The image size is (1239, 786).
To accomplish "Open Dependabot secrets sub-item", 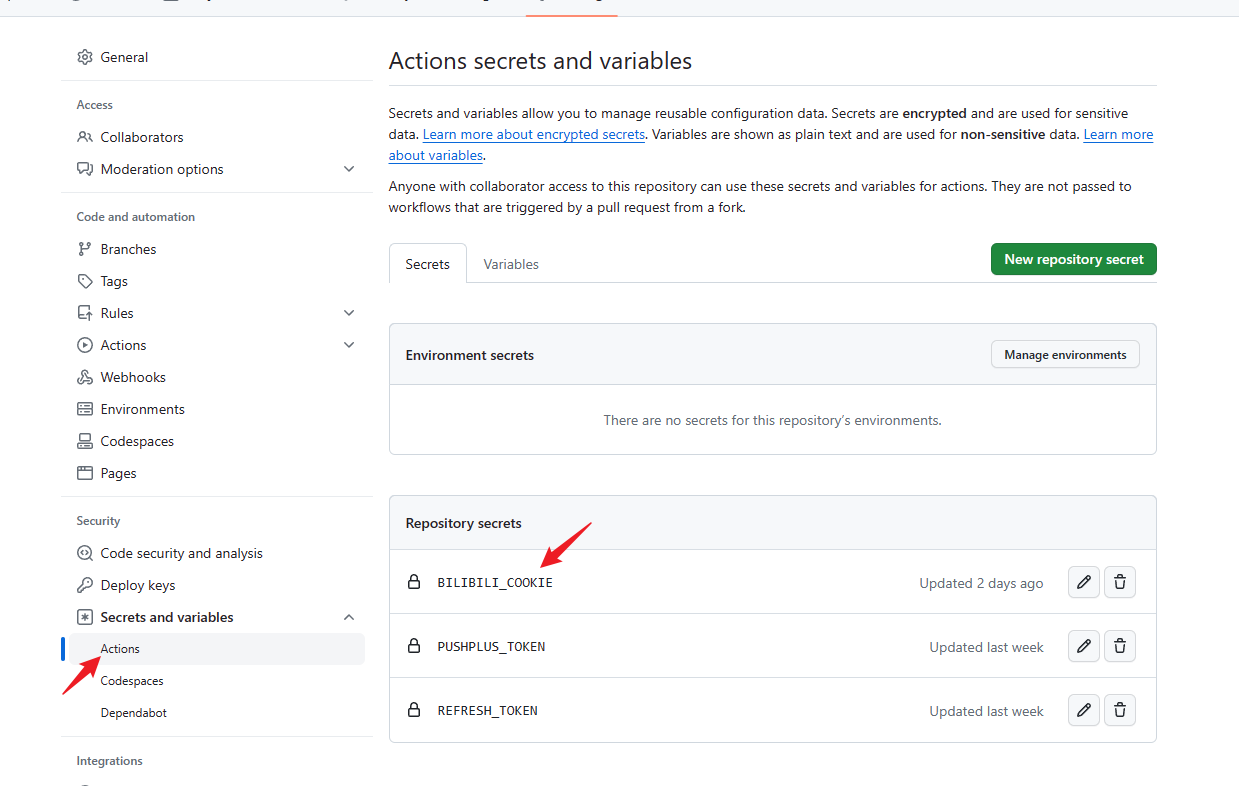I will (x=134, y=713).
